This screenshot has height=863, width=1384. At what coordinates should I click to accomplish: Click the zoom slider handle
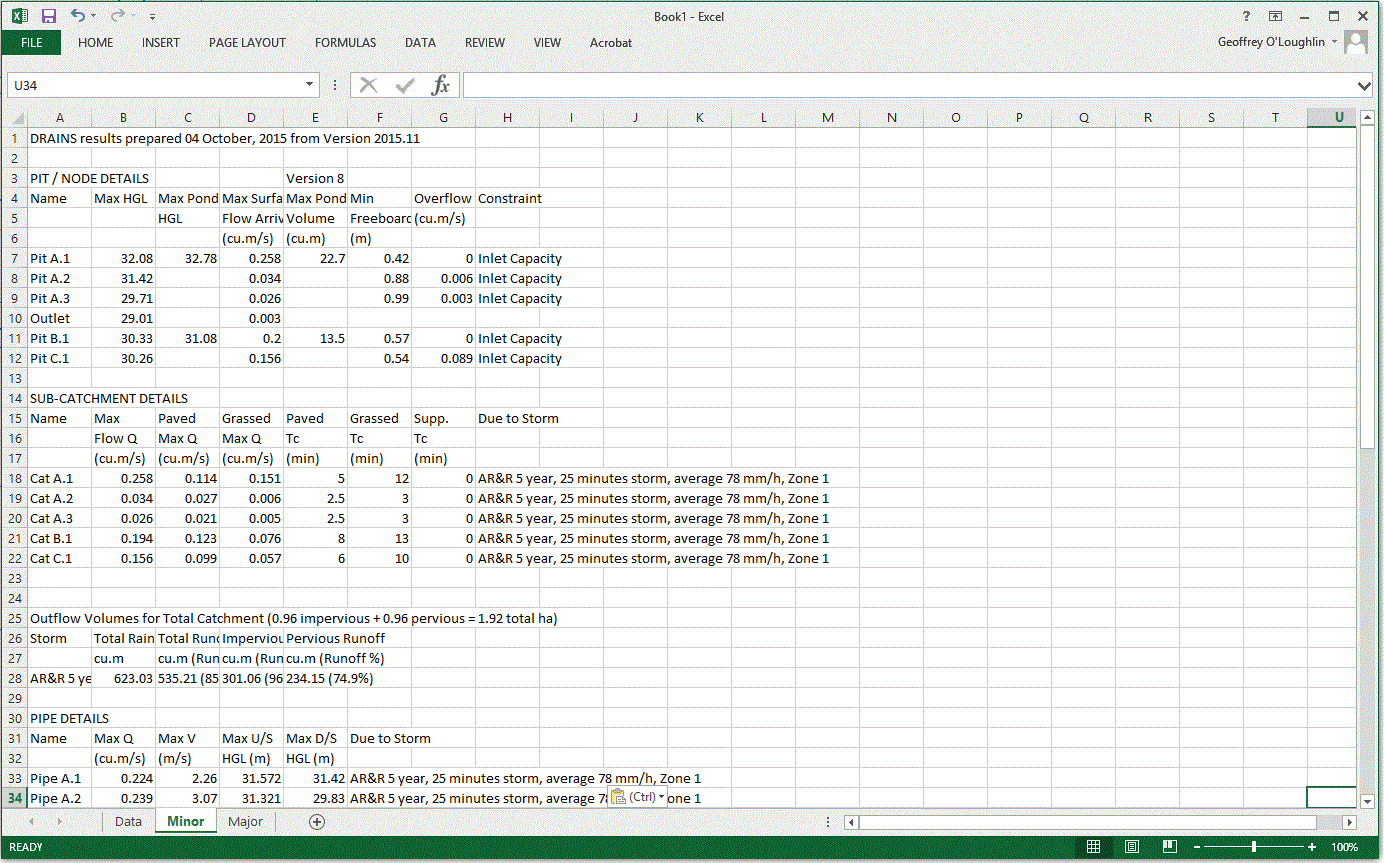pyautogui.click(x=1253, y=847)
